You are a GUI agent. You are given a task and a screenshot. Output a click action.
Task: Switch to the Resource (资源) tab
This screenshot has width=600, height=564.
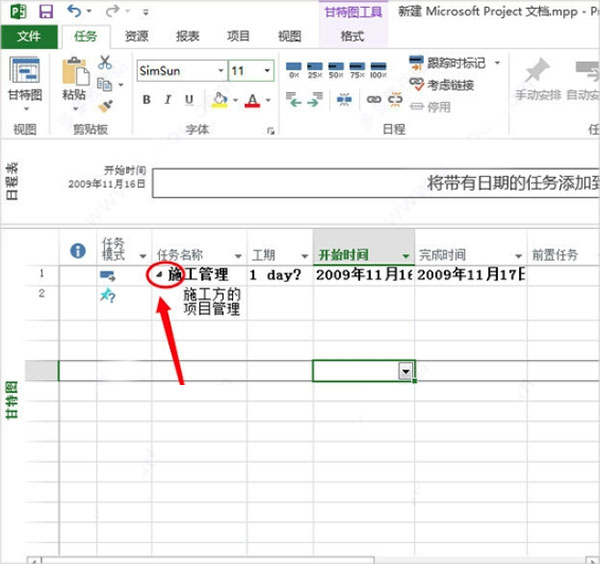(137, 37)
